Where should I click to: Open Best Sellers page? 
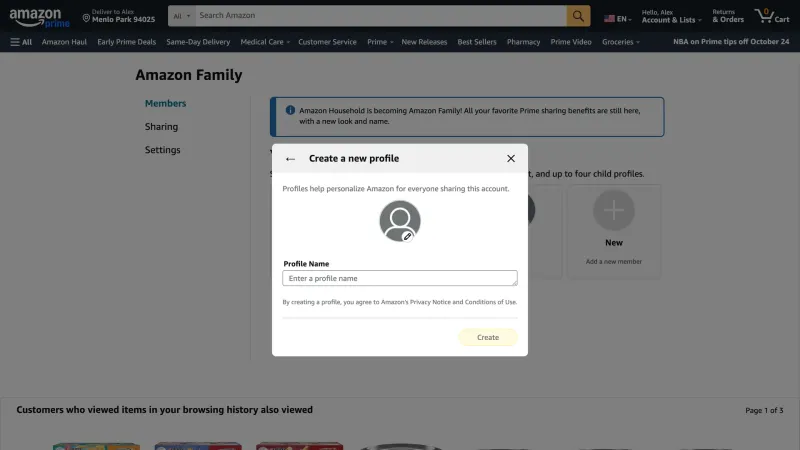477,42
